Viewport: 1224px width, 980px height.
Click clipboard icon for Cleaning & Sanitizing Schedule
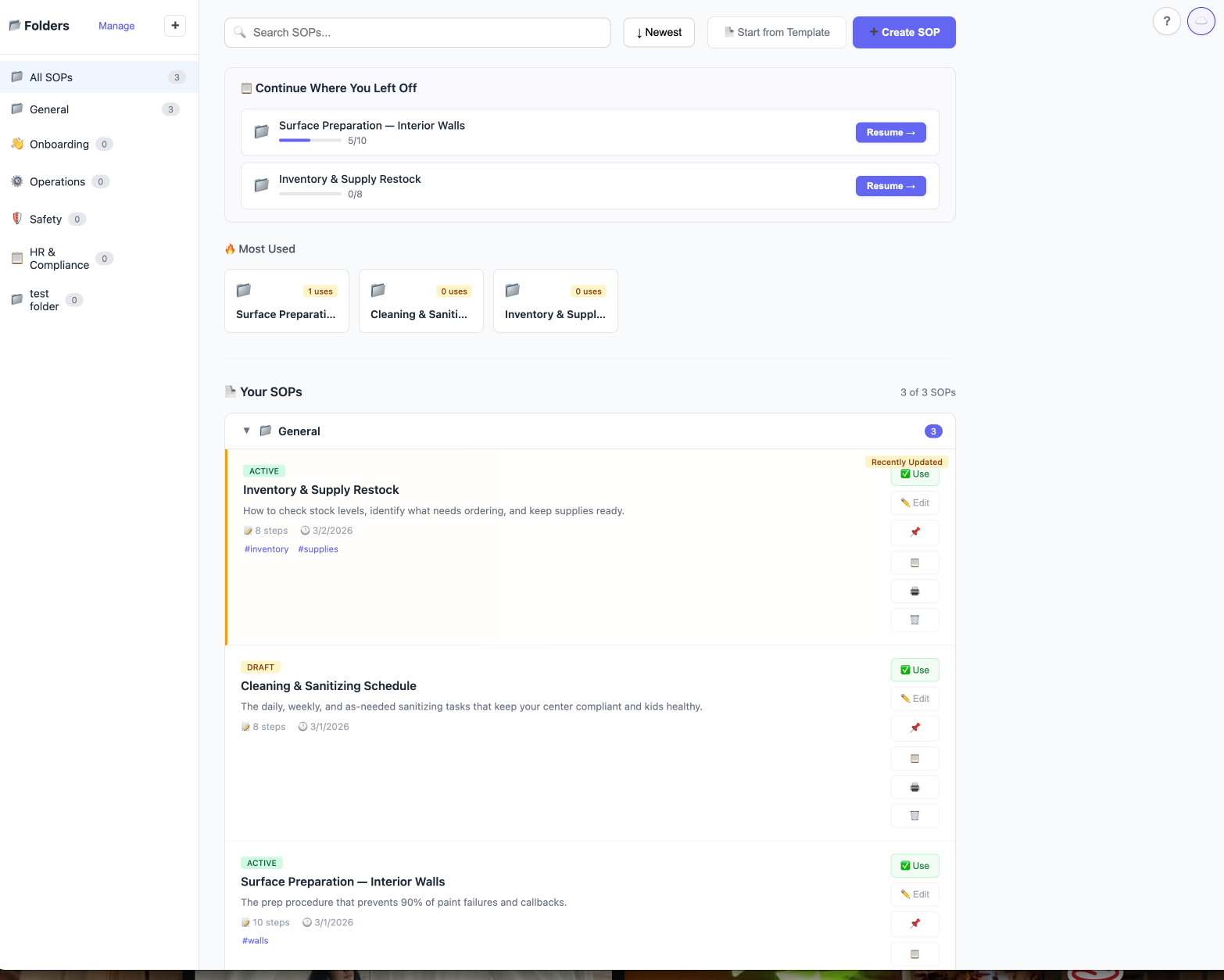click(x=914, y=758)
